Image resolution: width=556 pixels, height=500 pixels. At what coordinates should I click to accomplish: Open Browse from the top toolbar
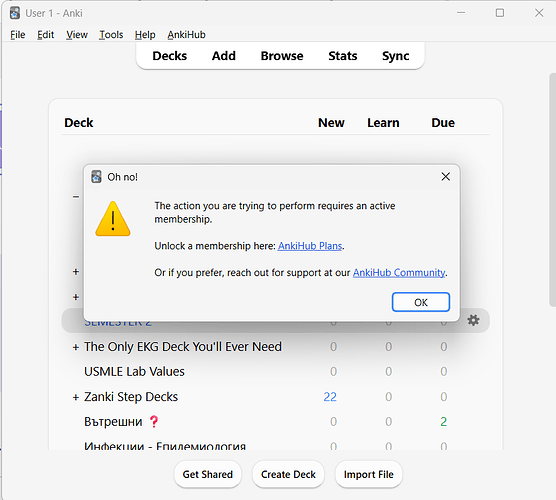[x=282, y=56]
